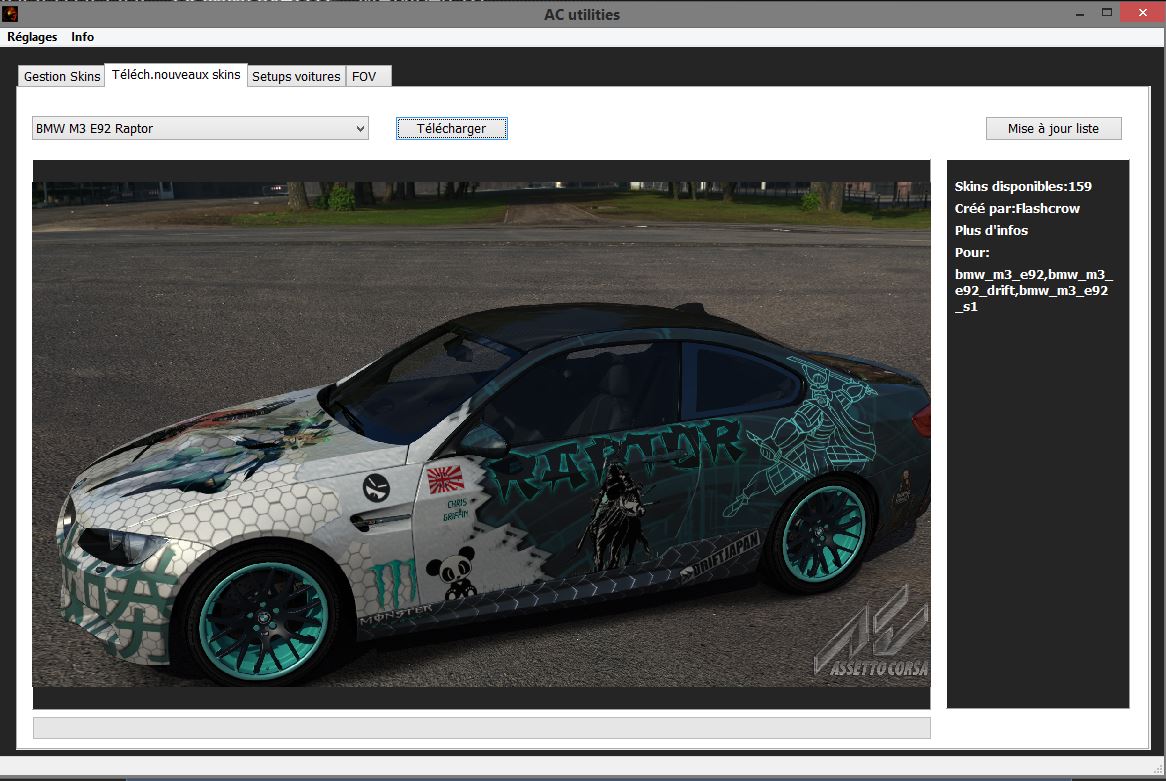The width and height of the screenshot is (1166, 781).
Task: Click the Plus d'infos link
Action: [x=991, y=231]
